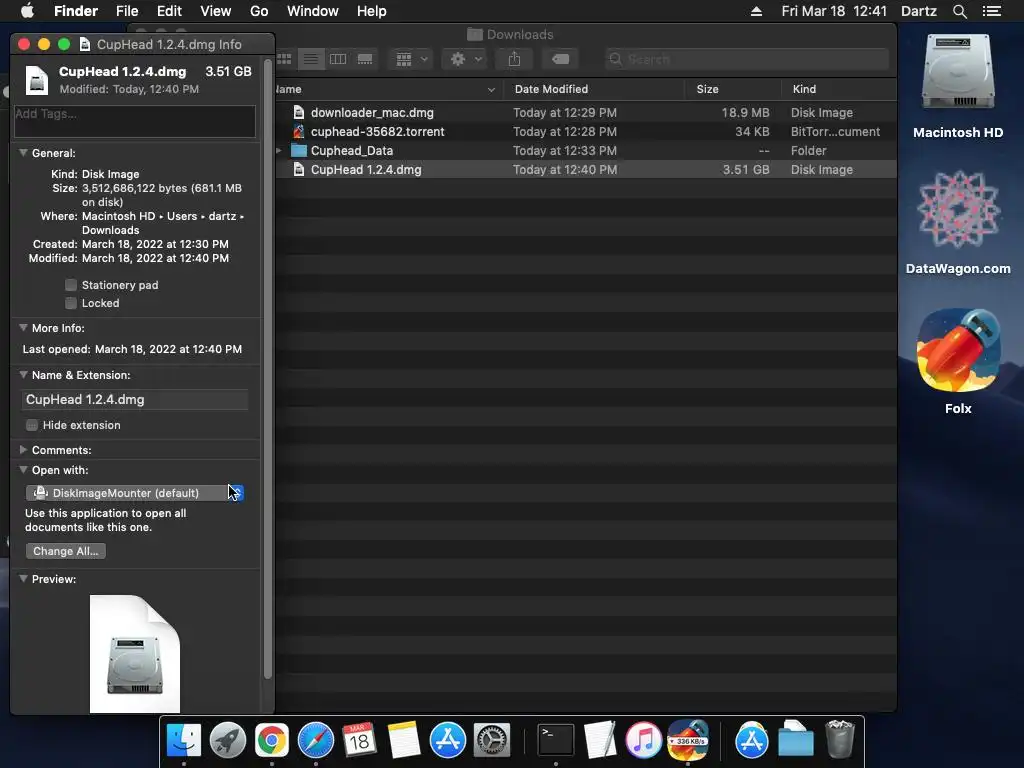Image resolution: width=1024 pixels, height=768 pixels.
Task: Open Calendar icon showing 18
Action: [359, 741]
